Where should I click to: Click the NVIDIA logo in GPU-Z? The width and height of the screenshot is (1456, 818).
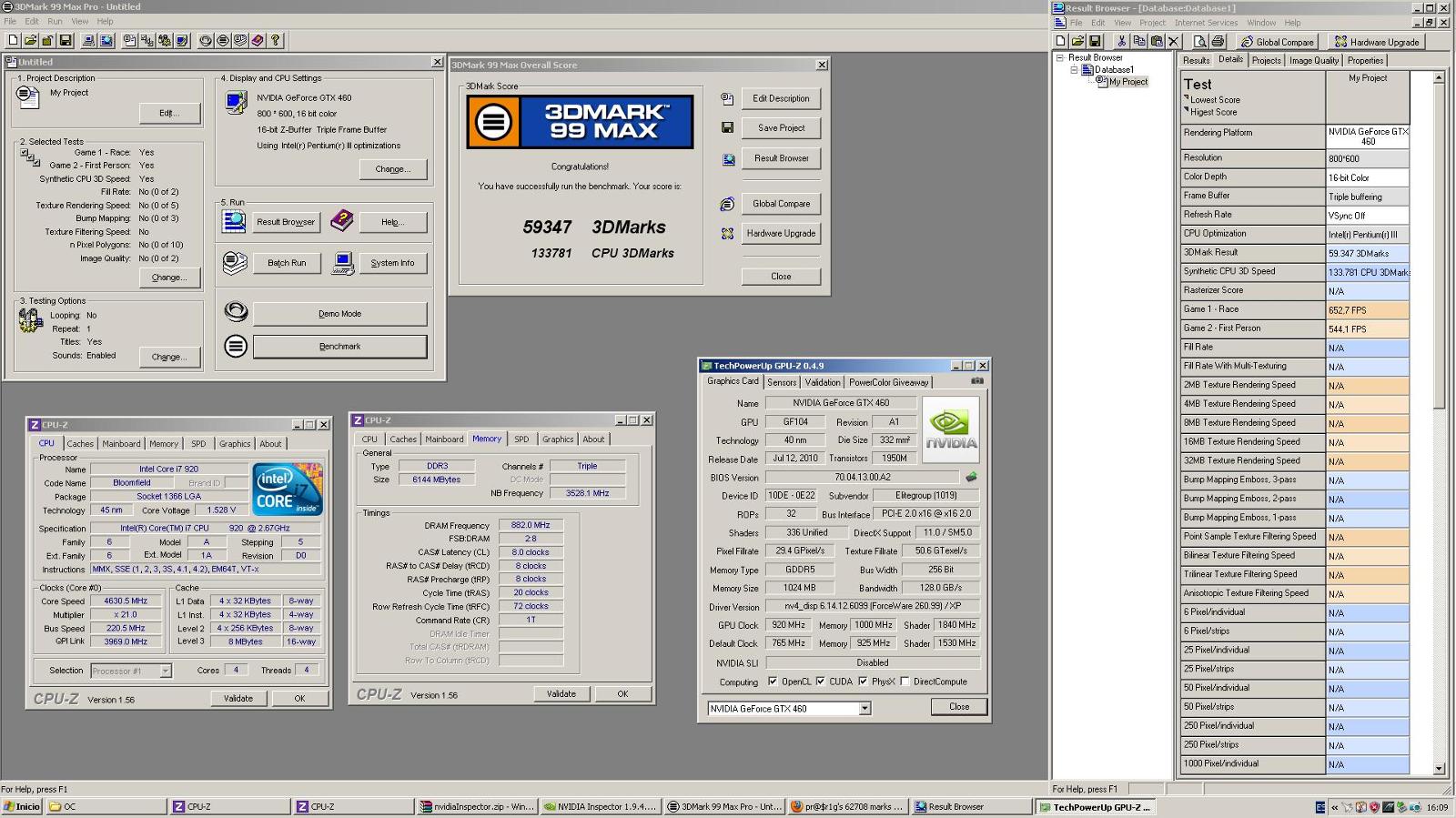point(950,429)
